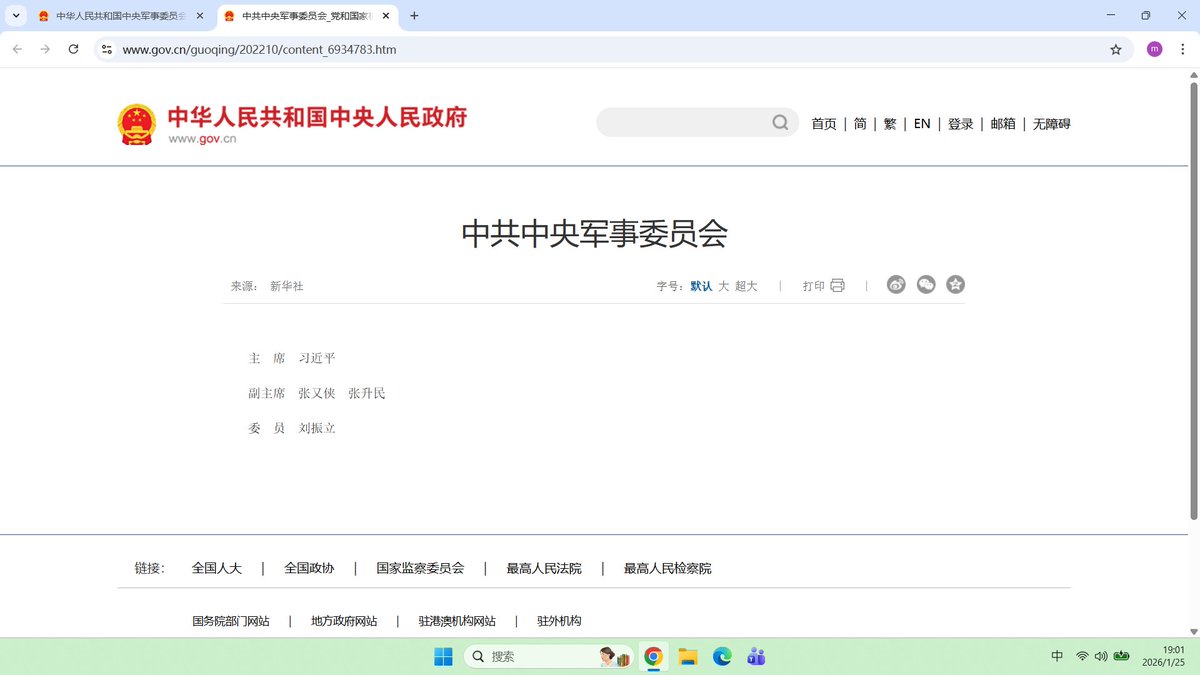Click the battery tray icon
This screenshot has width=1200, height=675.
[1122, 657]
